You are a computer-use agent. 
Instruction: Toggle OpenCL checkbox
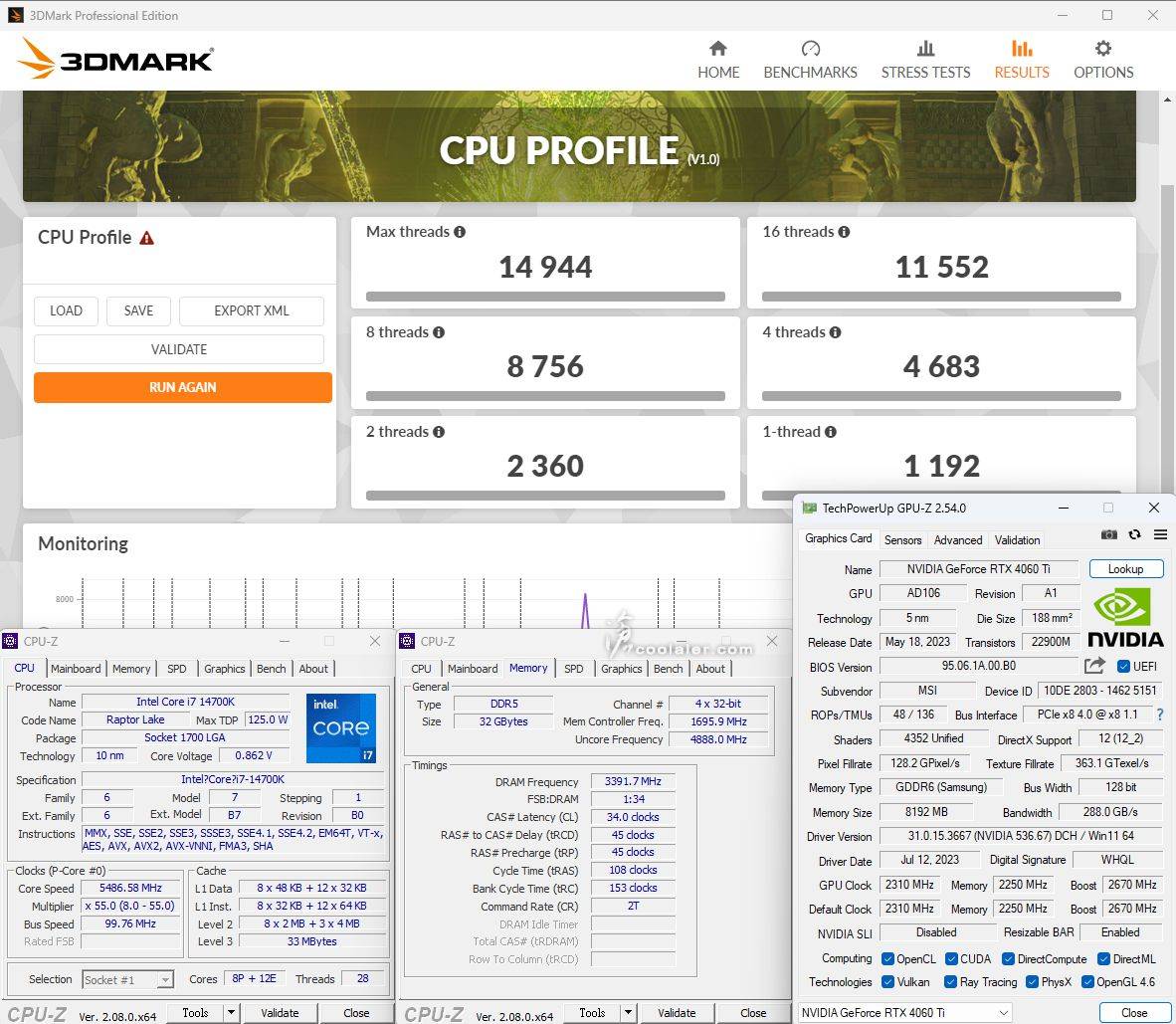click(887, 958)
